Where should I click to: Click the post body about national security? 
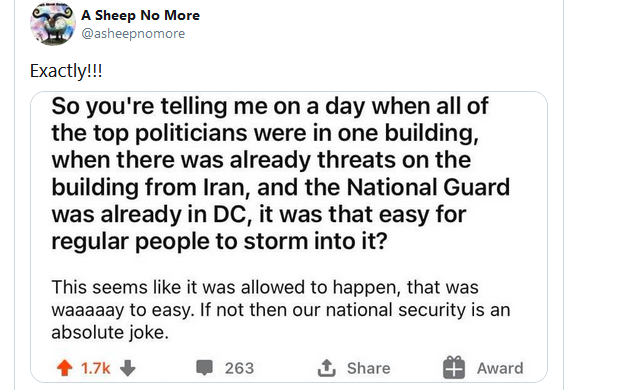[x=280, y=310]
